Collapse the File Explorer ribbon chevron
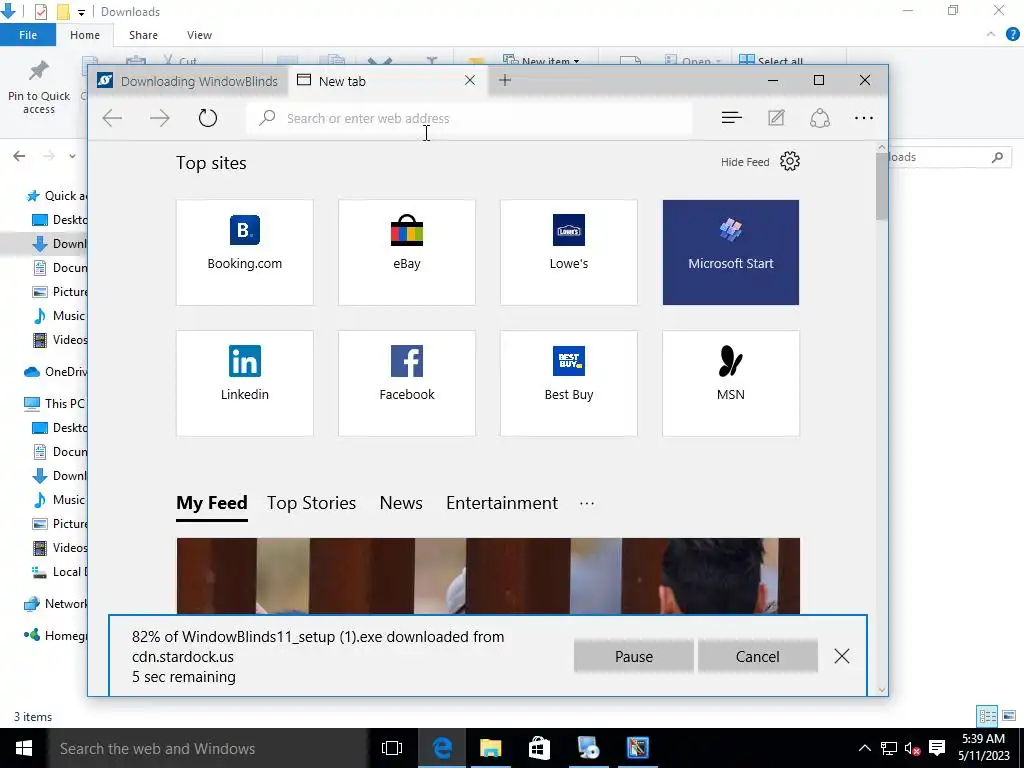This screenshot has width=1024, height=768. pos(991,35)
